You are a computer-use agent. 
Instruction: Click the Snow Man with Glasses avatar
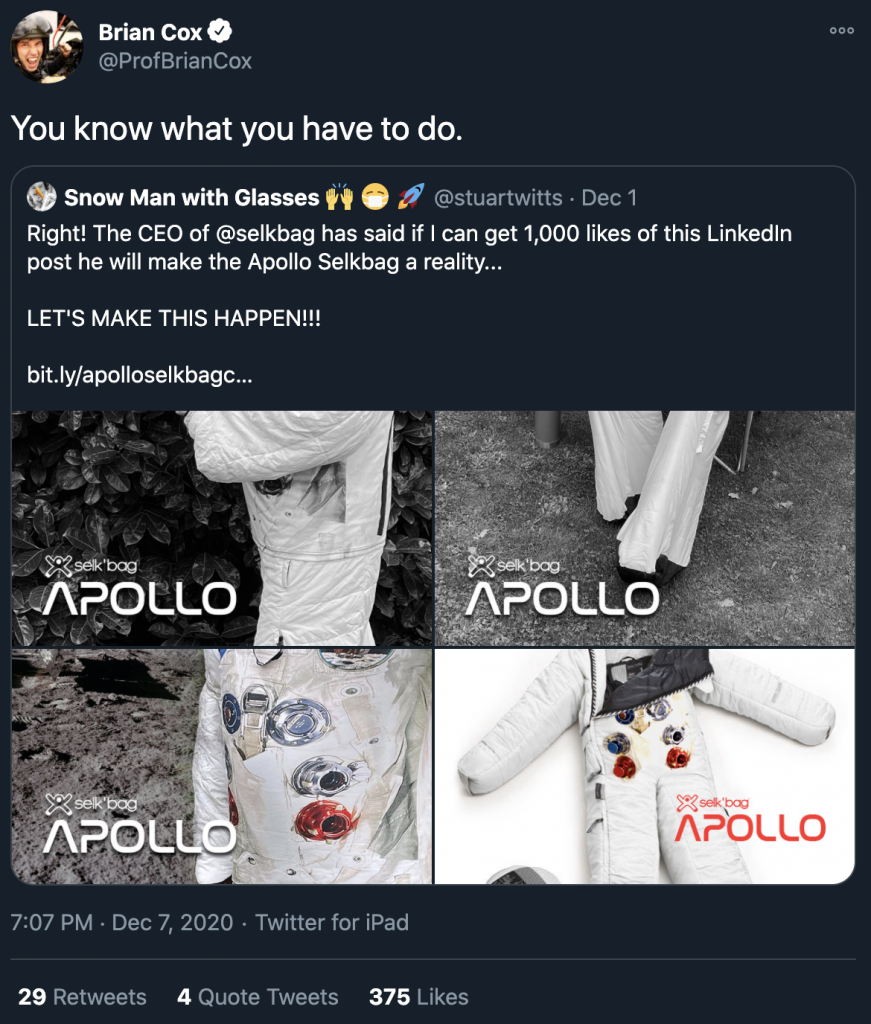[x=41, y=197]
